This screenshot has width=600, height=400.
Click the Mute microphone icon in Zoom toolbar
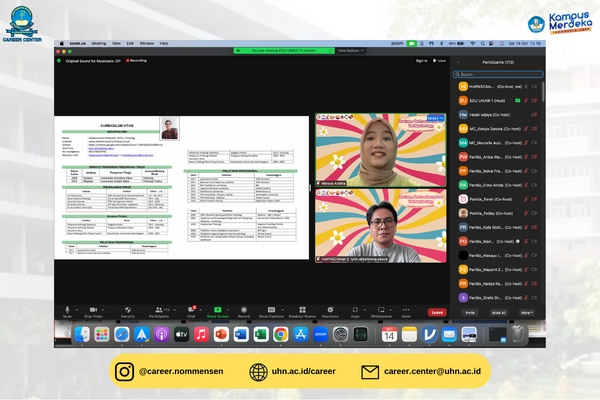68,307
